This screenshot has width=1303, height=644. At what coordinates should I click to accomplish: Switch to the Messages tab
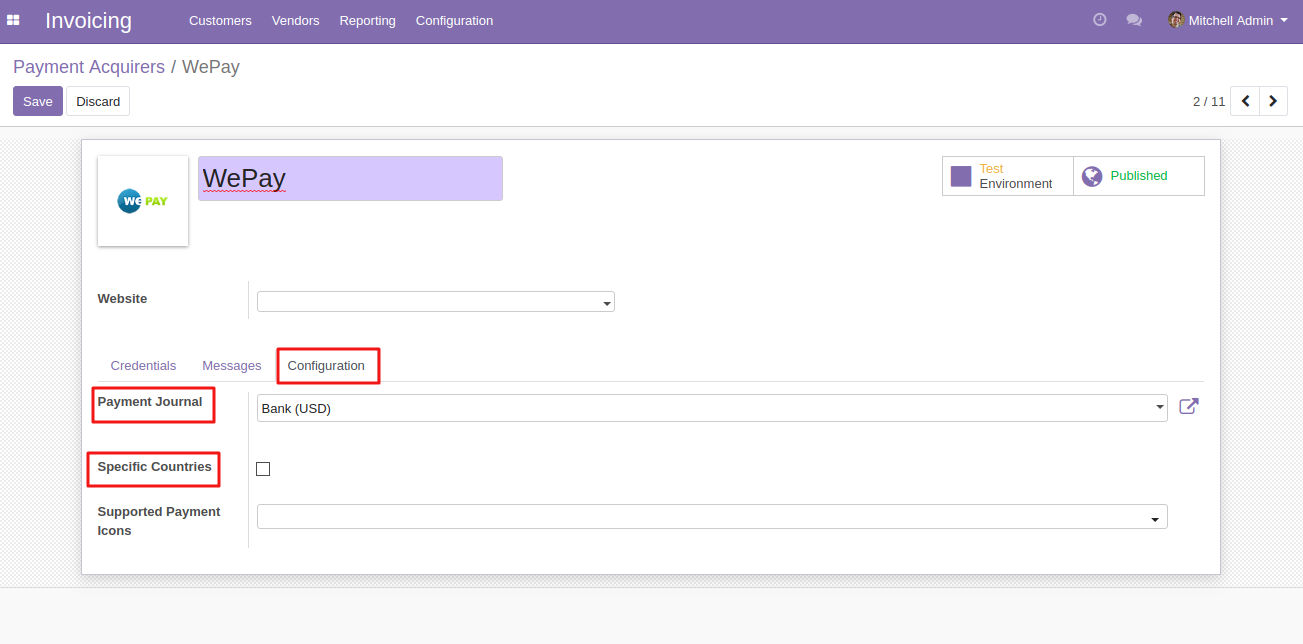(x=232, y=366)
